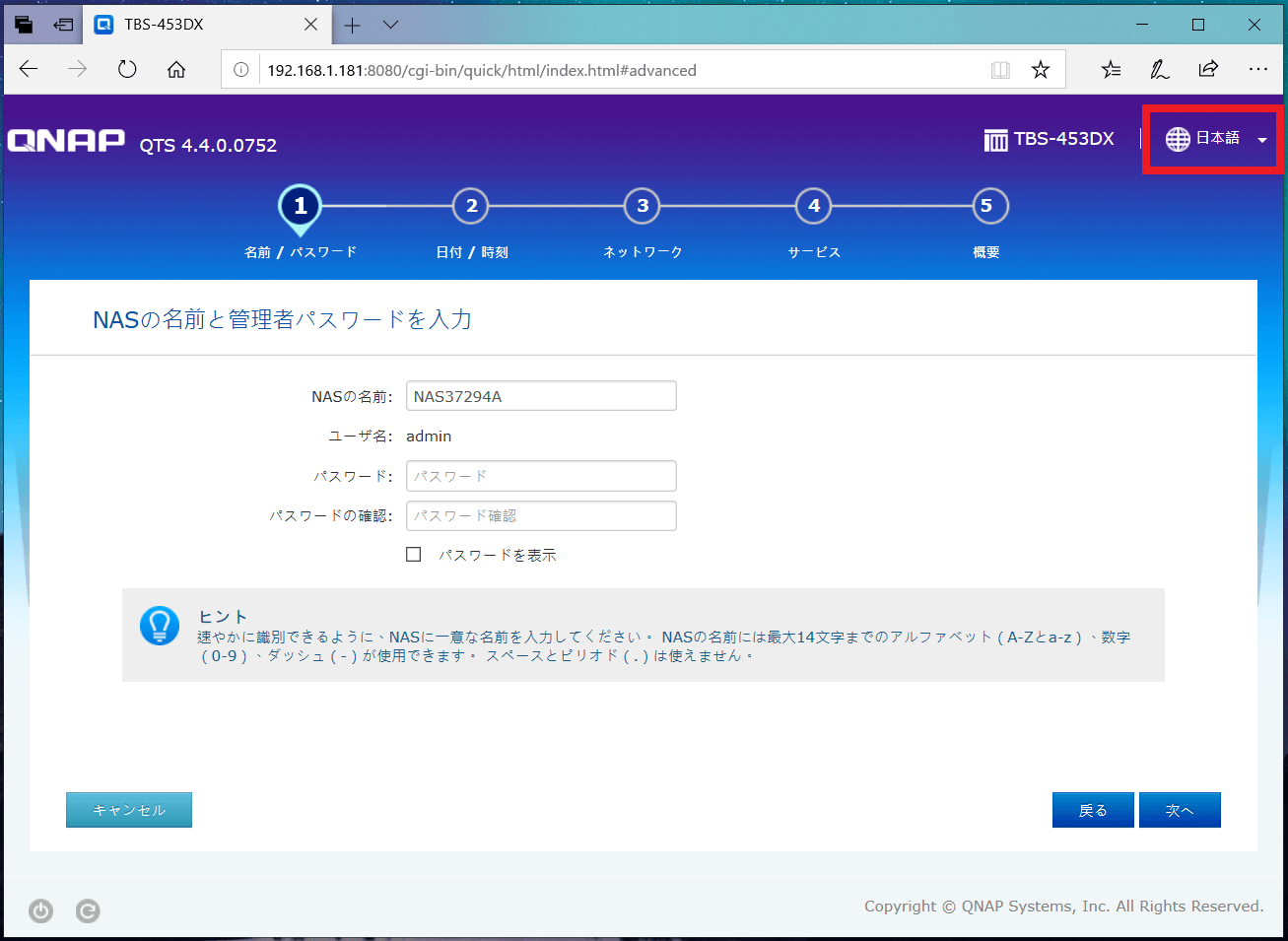The image size is (1288, 941).
Task: Select the TBS-453DX browser tab
Action: [208, 25]
